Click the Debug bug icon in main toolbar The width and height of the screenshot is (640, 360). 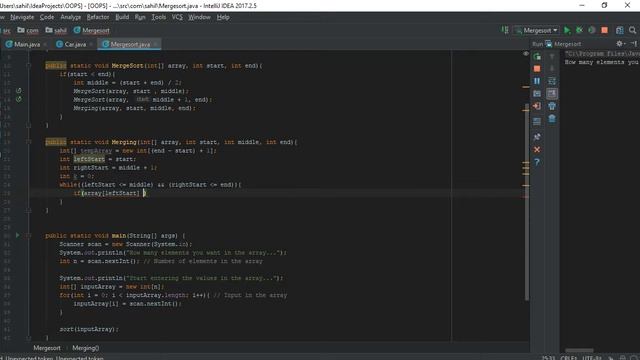click(579, 30)
